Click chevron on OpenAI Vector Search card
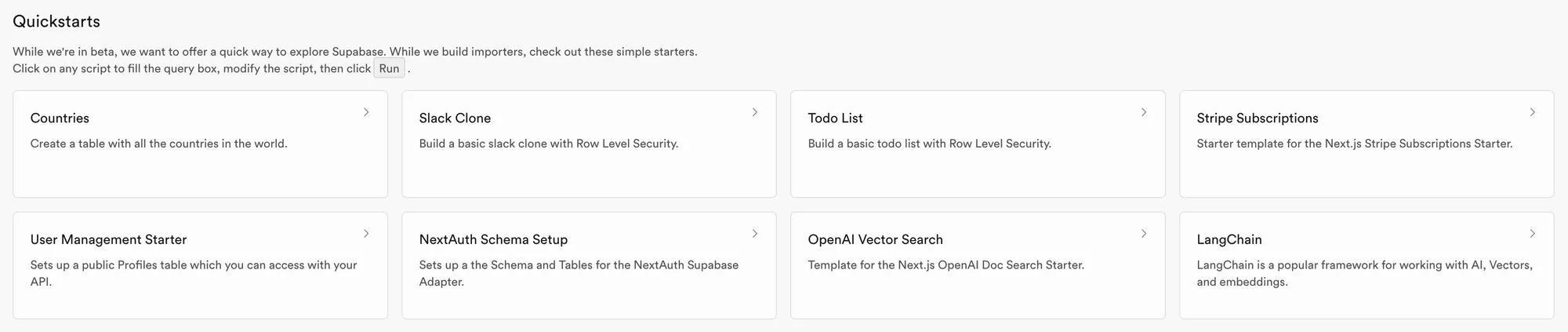 pos(1144,234)
